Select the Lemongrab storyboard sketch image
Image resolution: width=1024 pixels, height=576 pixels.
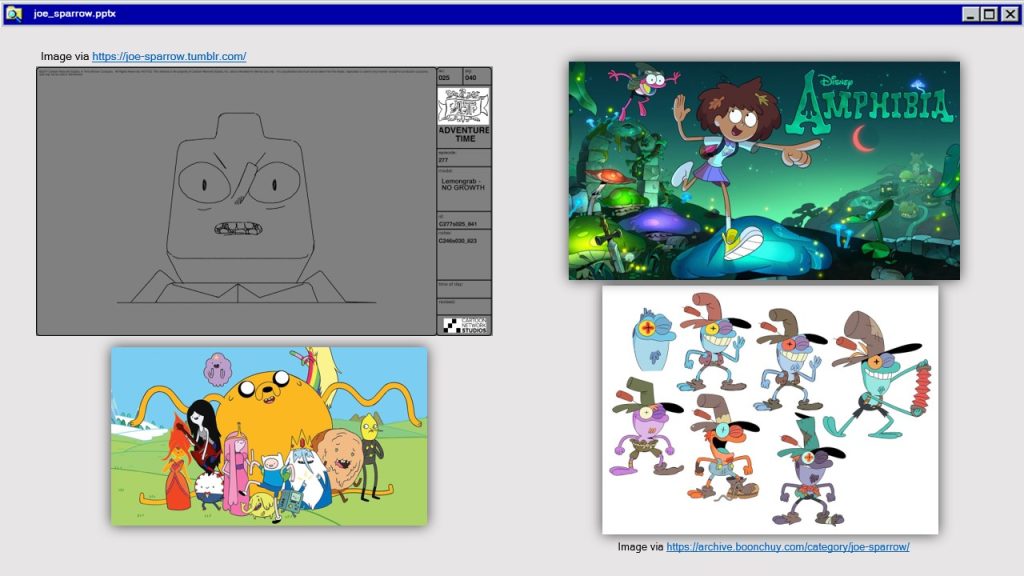(x=264, y=201)
